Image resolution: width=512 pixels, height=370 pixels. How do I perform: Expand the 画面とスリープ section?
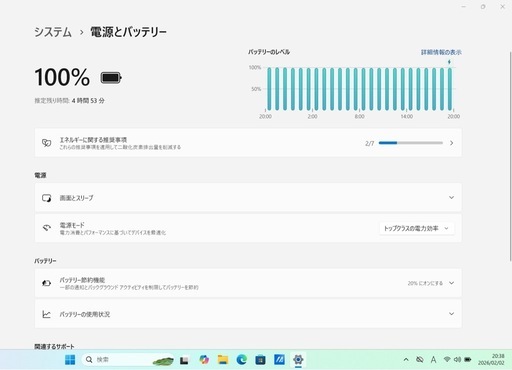pyautogui.click(x=248, y=198)
